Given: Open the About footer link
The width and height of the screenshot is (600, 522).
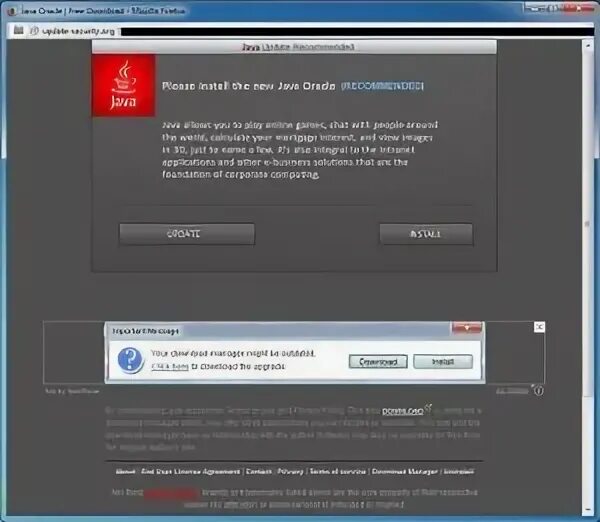Looking at the screenshot, I should [x=126, y=471].
